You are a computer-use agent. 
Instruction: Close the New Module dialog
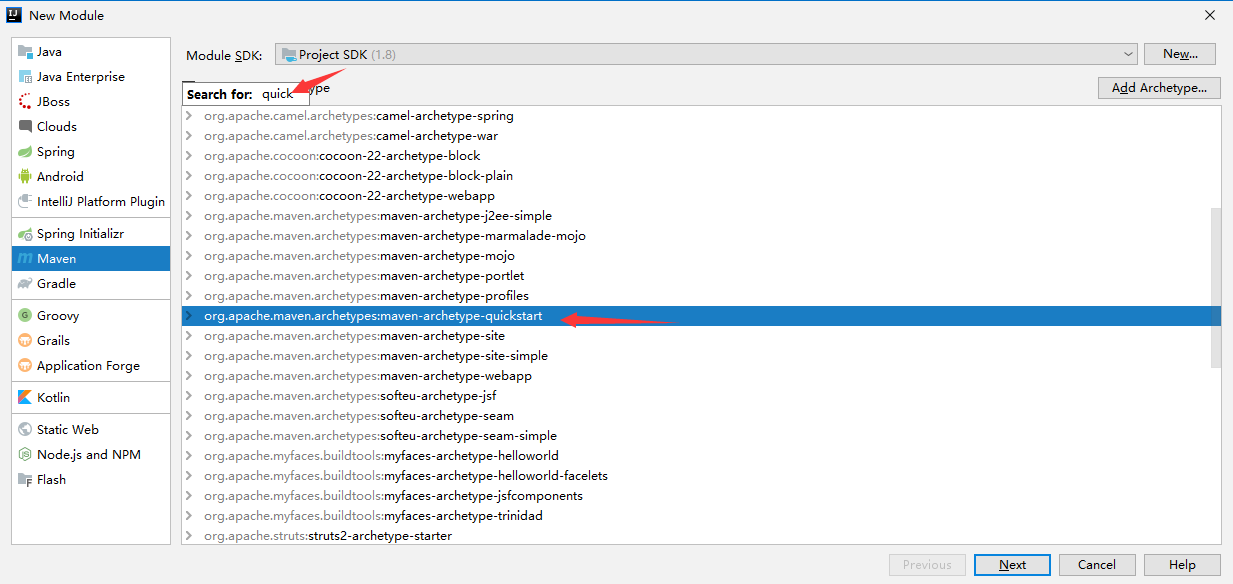coord(1209,15)
